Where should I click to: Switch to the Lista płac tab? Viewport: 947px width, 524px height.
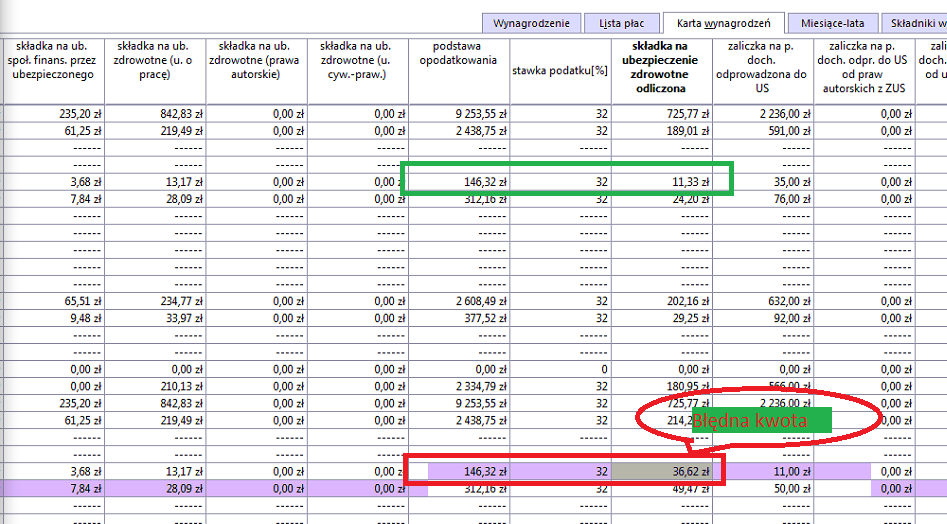pyautogui.click(x=621, y=24)
